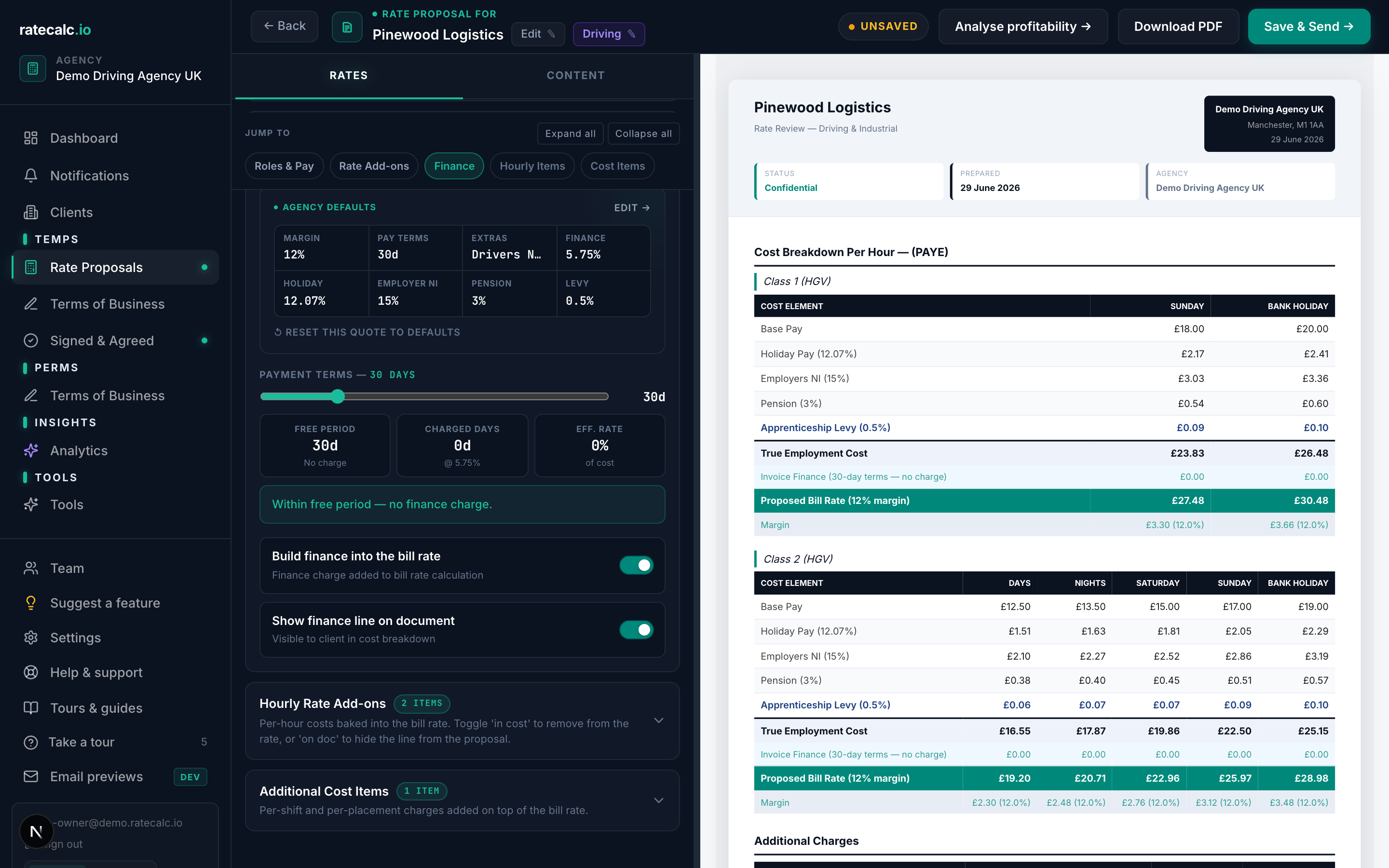The image size is (1389, 868).
Task: Toggle Build finance into the bill rate
Action: point(637,566)
